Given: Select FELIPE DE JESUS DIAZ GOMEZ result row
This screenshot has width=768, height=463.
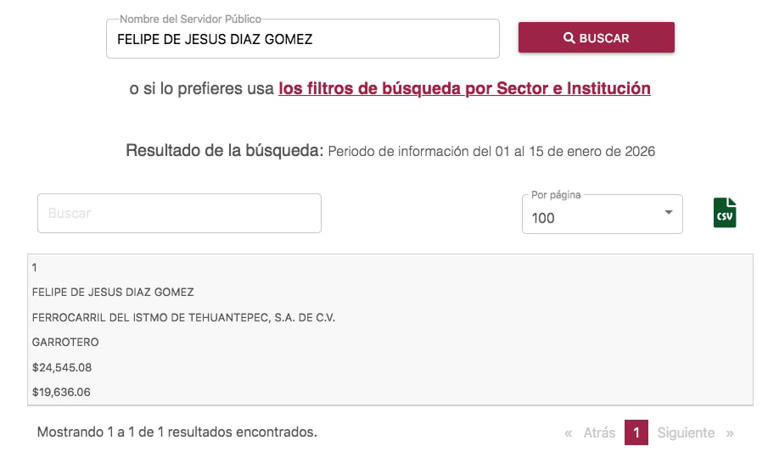Looking at the screenshot, I should (x=113, y=292).
